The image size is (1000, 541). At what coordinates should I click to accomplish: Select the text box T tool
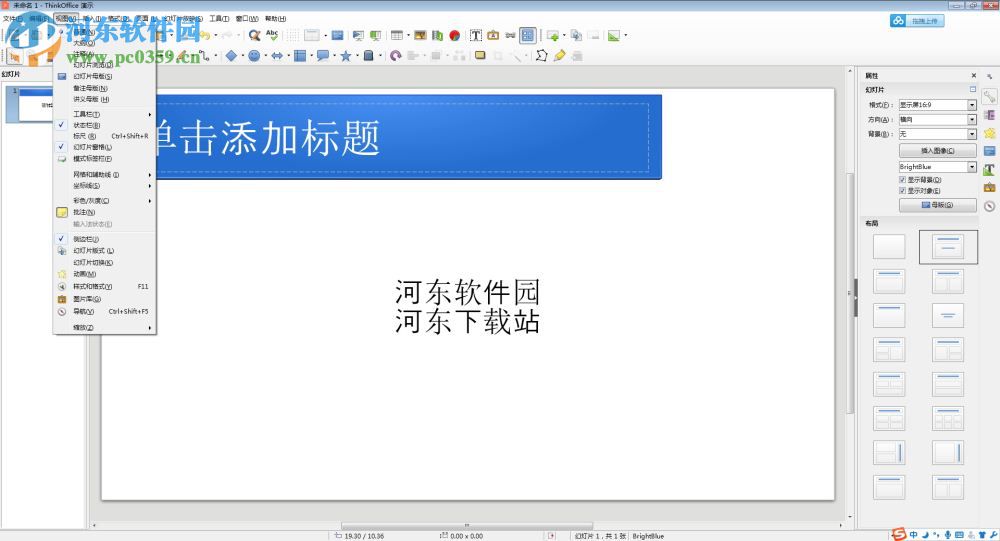[476, 35]
